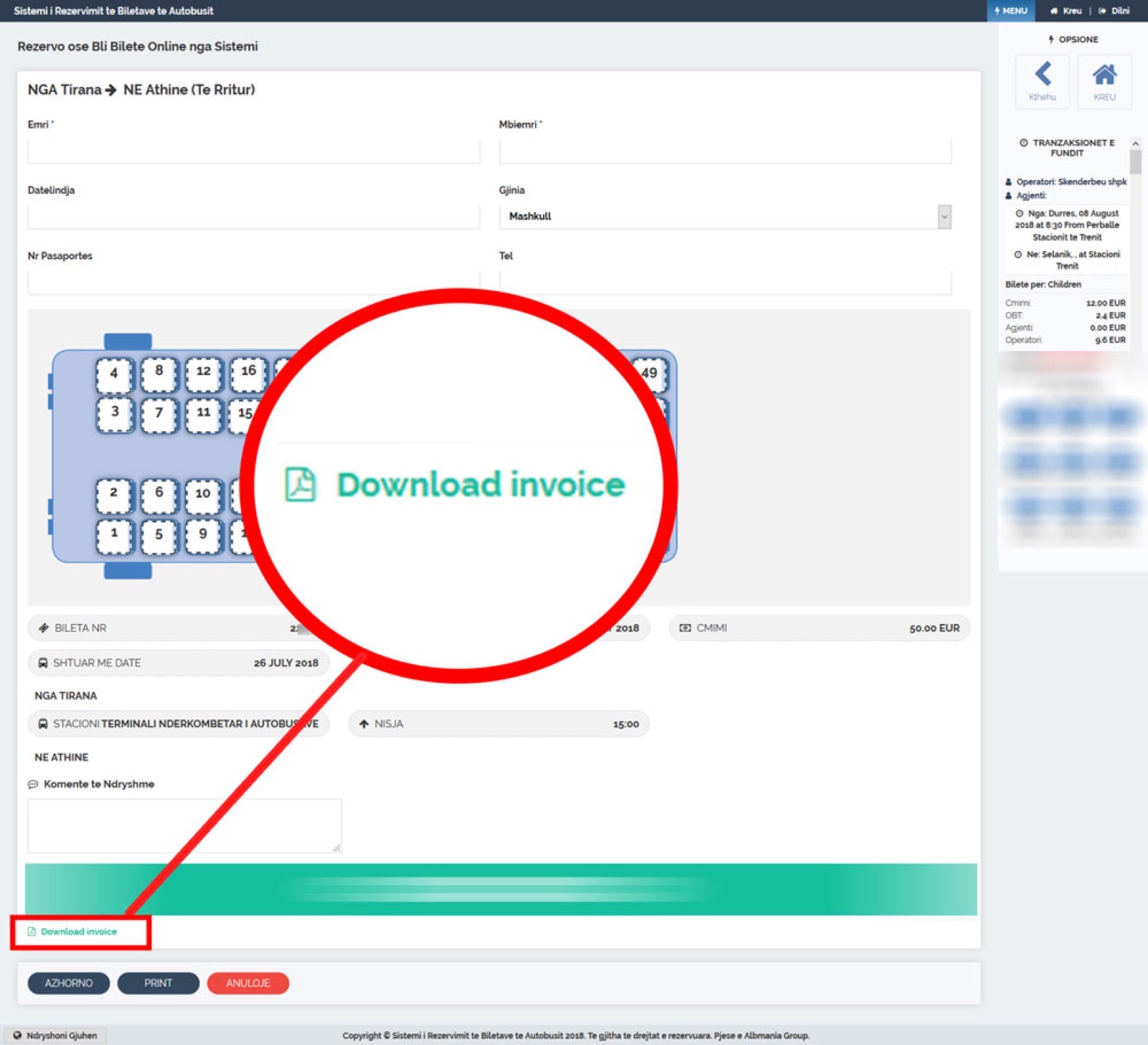Click the Komente te Ndryshme textarea

(184, 826)
